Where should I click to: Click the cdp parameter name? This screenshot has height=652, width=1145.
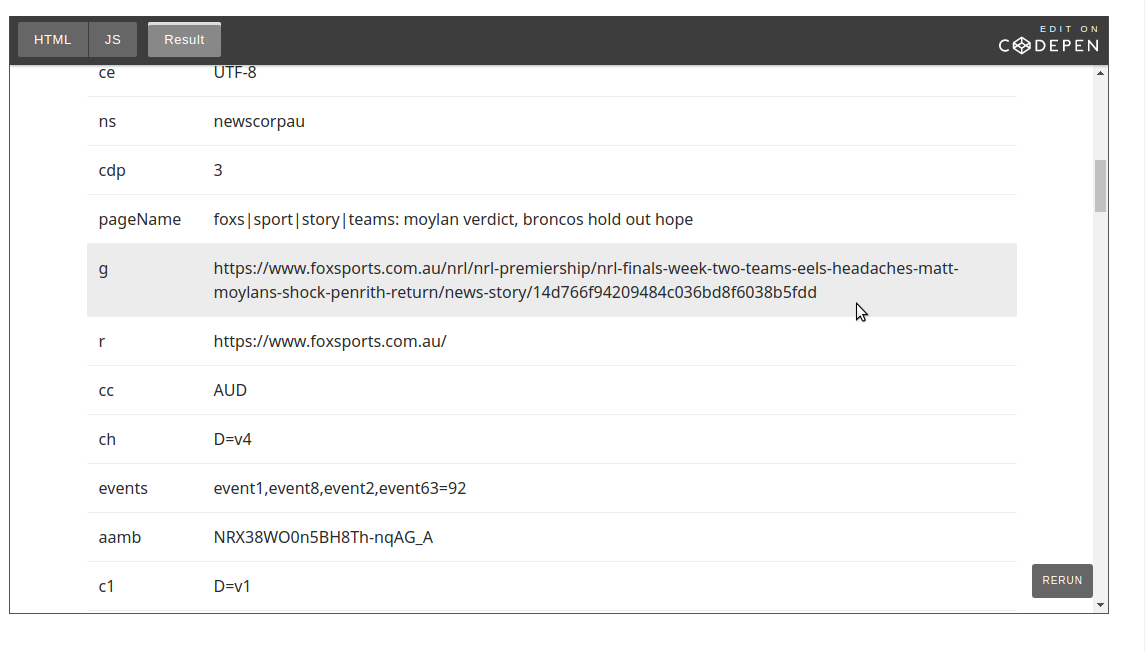112,170
